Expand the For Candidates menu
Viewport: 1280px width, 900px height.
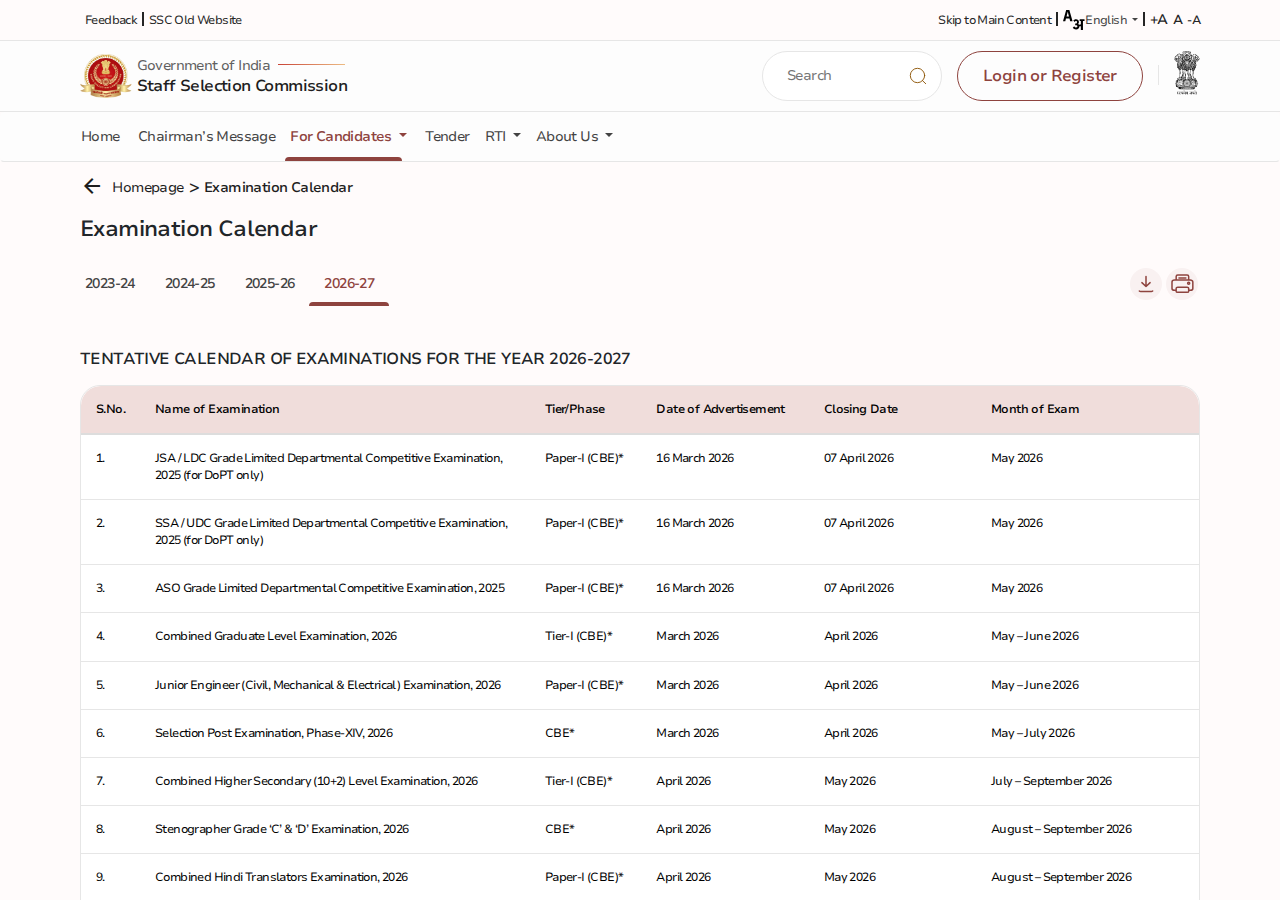(348, 136)
